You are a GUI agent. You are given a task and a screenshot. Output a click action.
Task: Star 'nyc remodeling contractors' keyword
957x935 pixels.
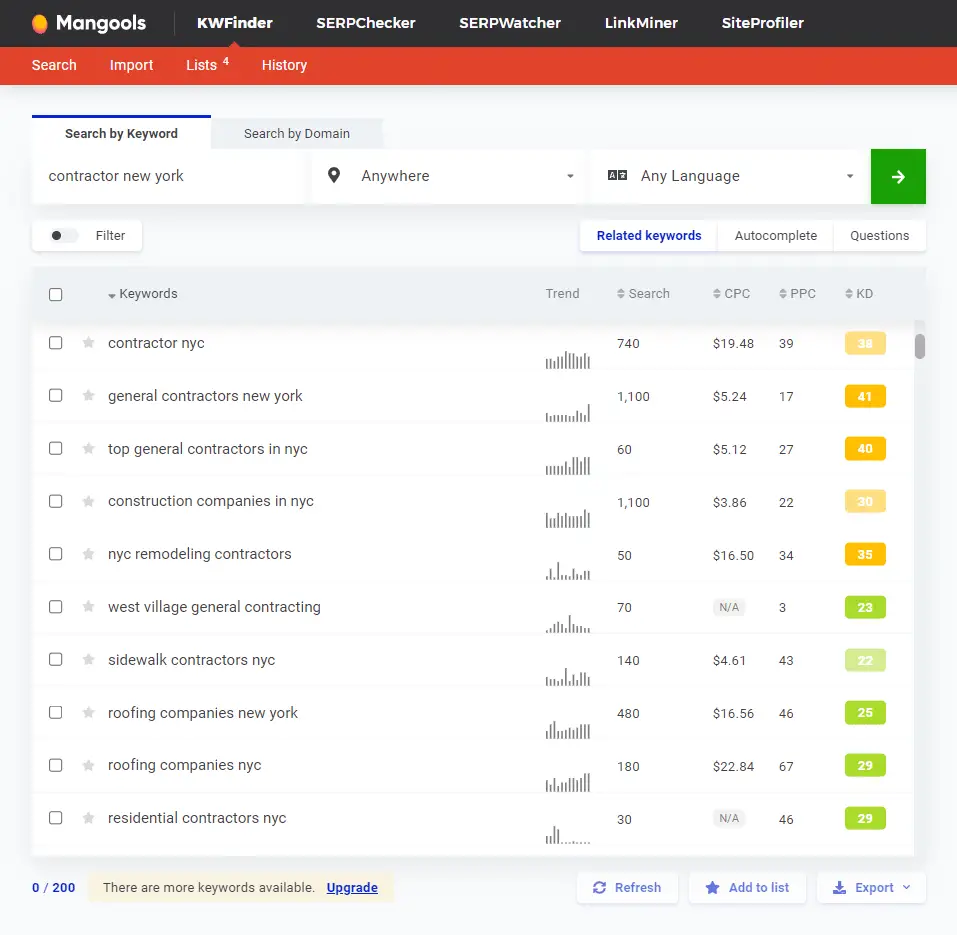click(x=88, y=554)
